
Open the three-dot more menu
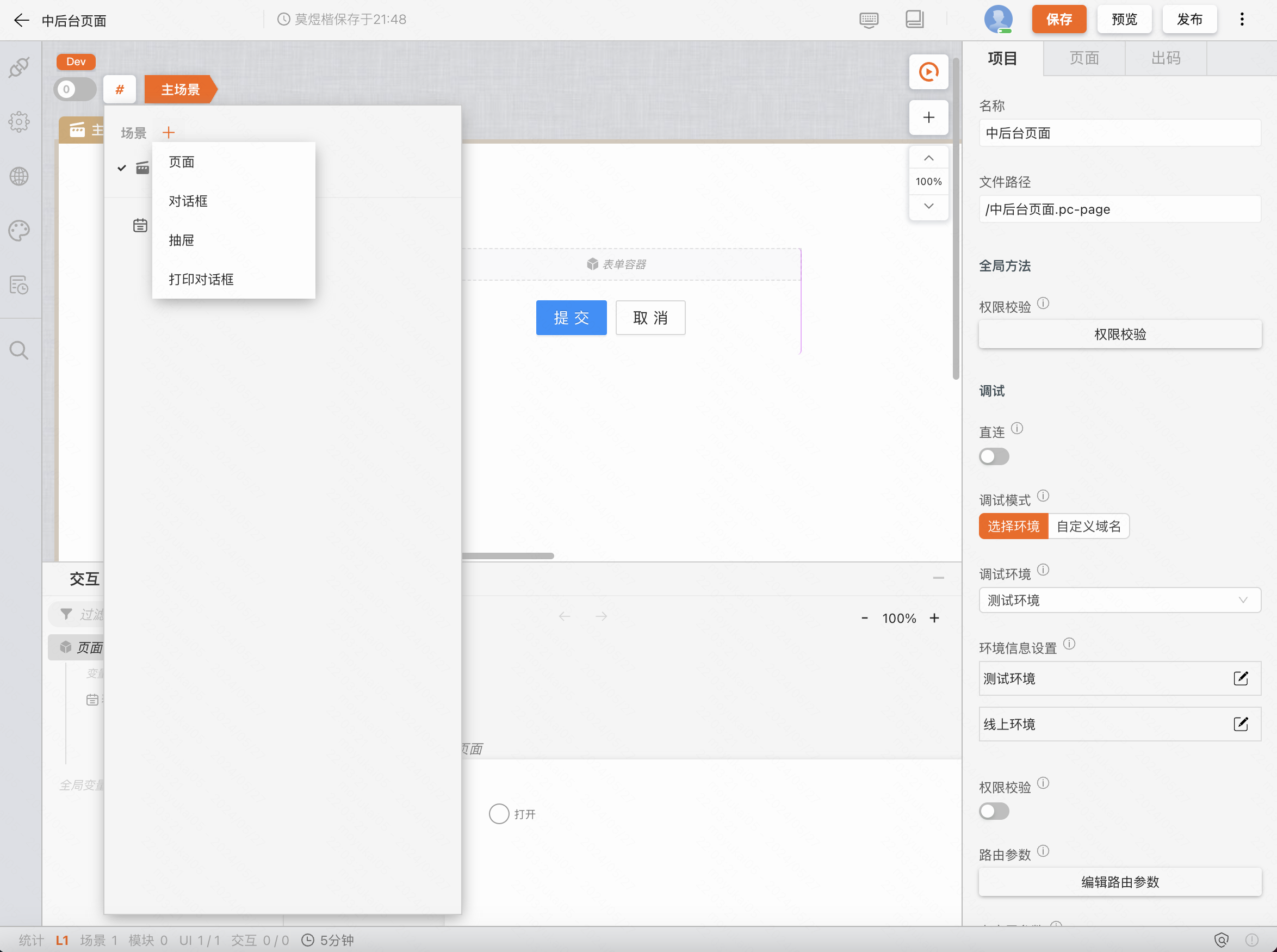[x=1242, y=20]
